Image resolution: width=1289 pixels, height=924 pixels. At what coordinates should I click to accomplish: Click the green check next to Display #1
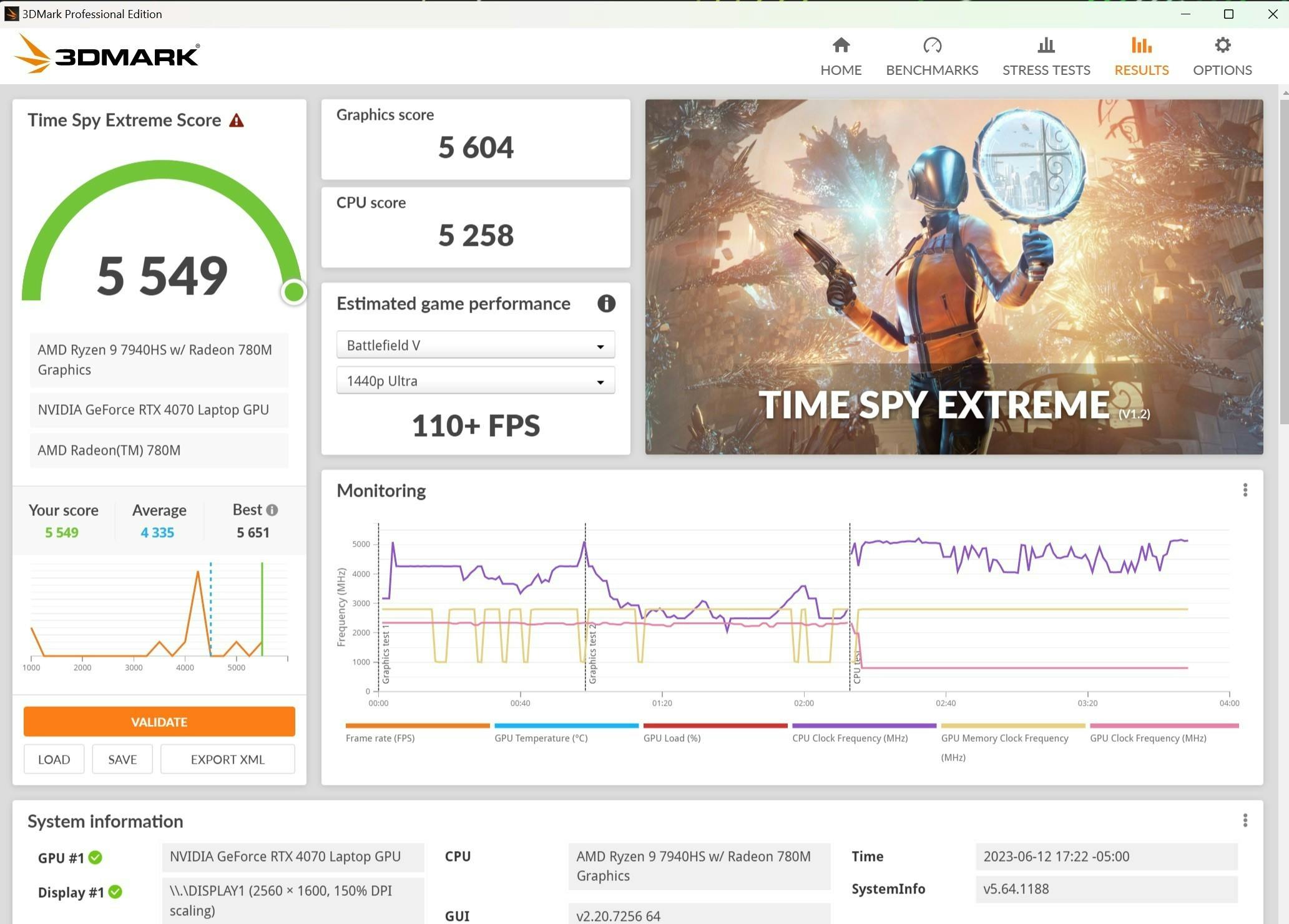point(115,892)
